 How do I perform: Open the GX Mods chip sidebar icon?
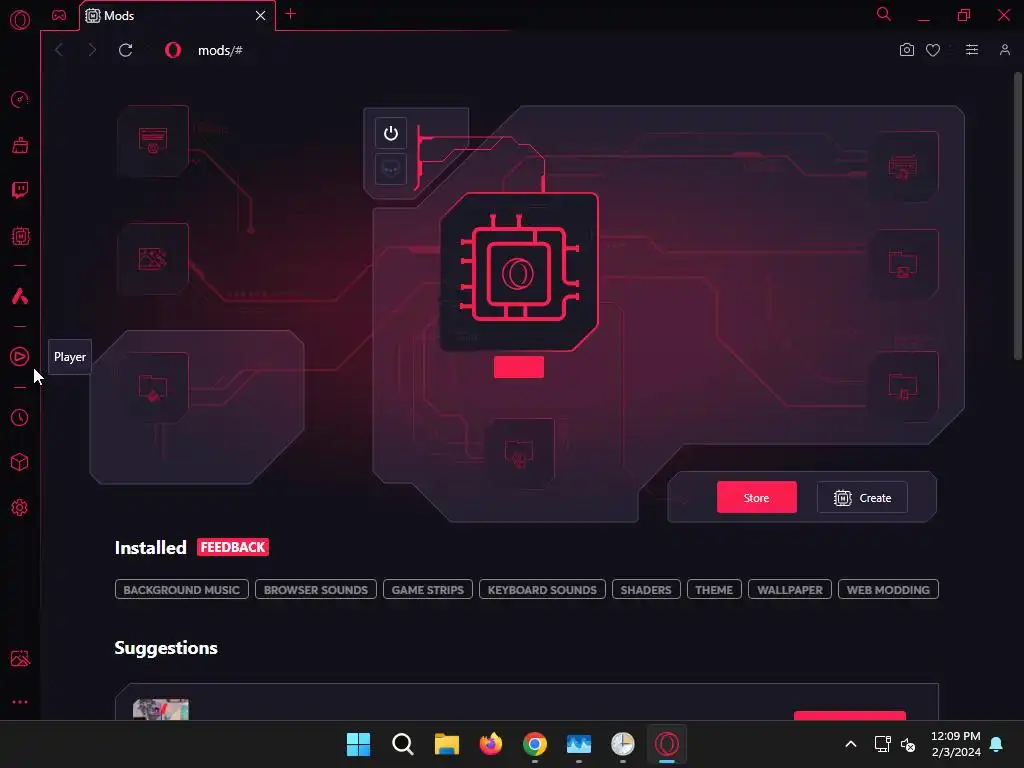[x=20, y=236]
